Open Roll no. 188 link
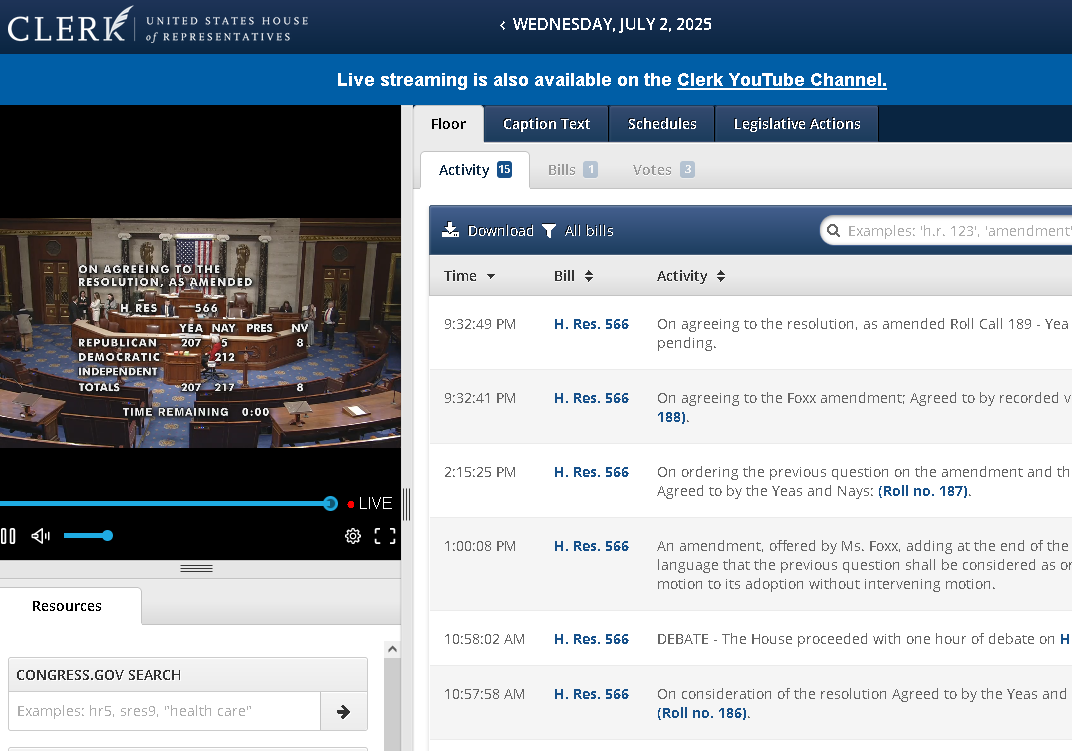The height and width of the screenshot is (751, 1072). tap(671, 417)
